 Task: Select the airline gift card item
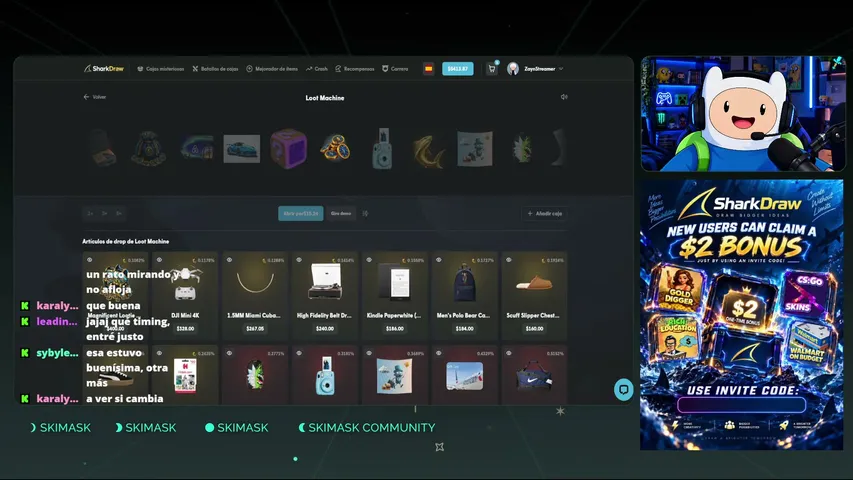(464, 376)
